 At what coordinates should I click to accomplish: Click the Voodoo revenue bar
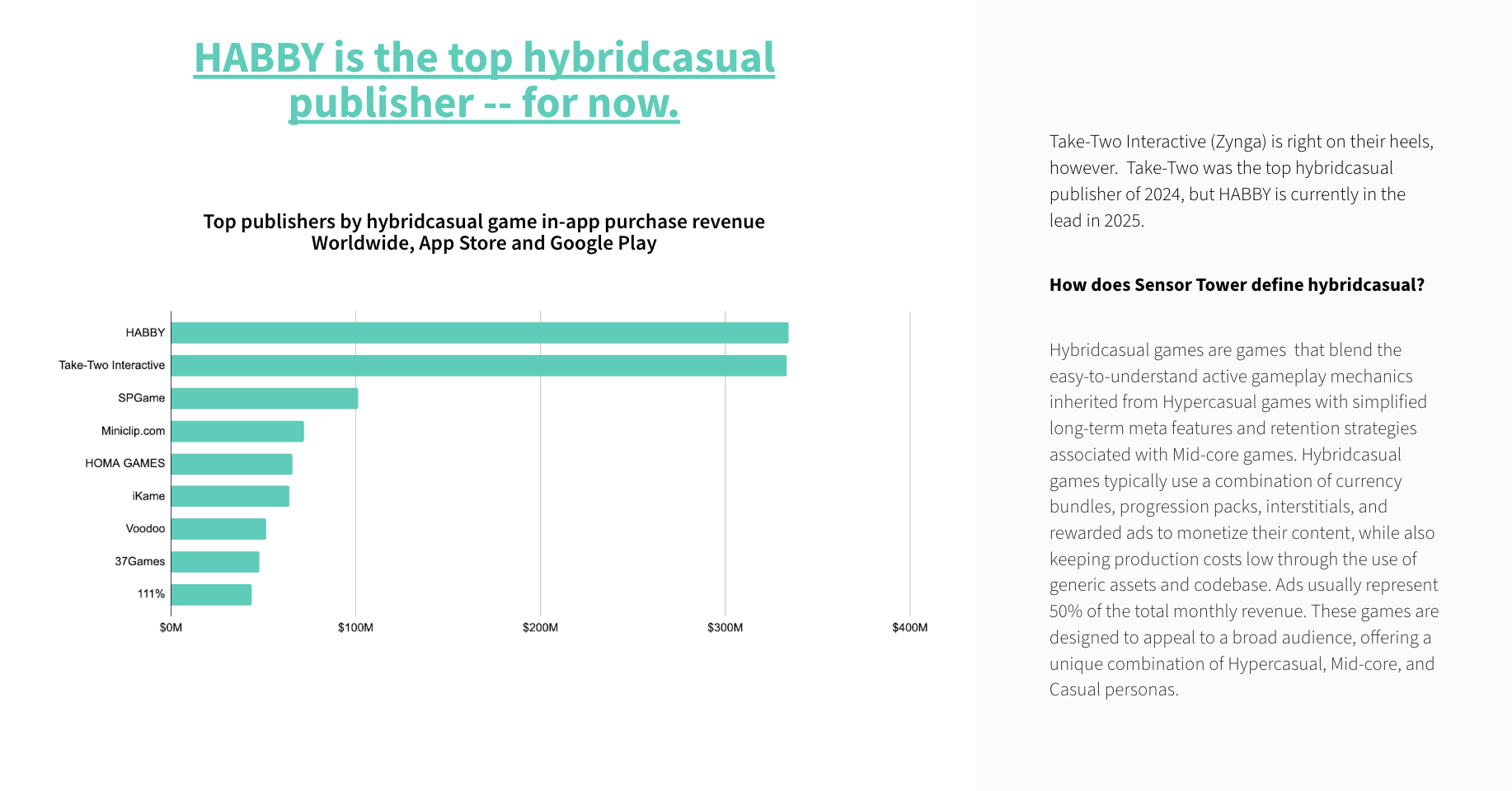point(218,529)
